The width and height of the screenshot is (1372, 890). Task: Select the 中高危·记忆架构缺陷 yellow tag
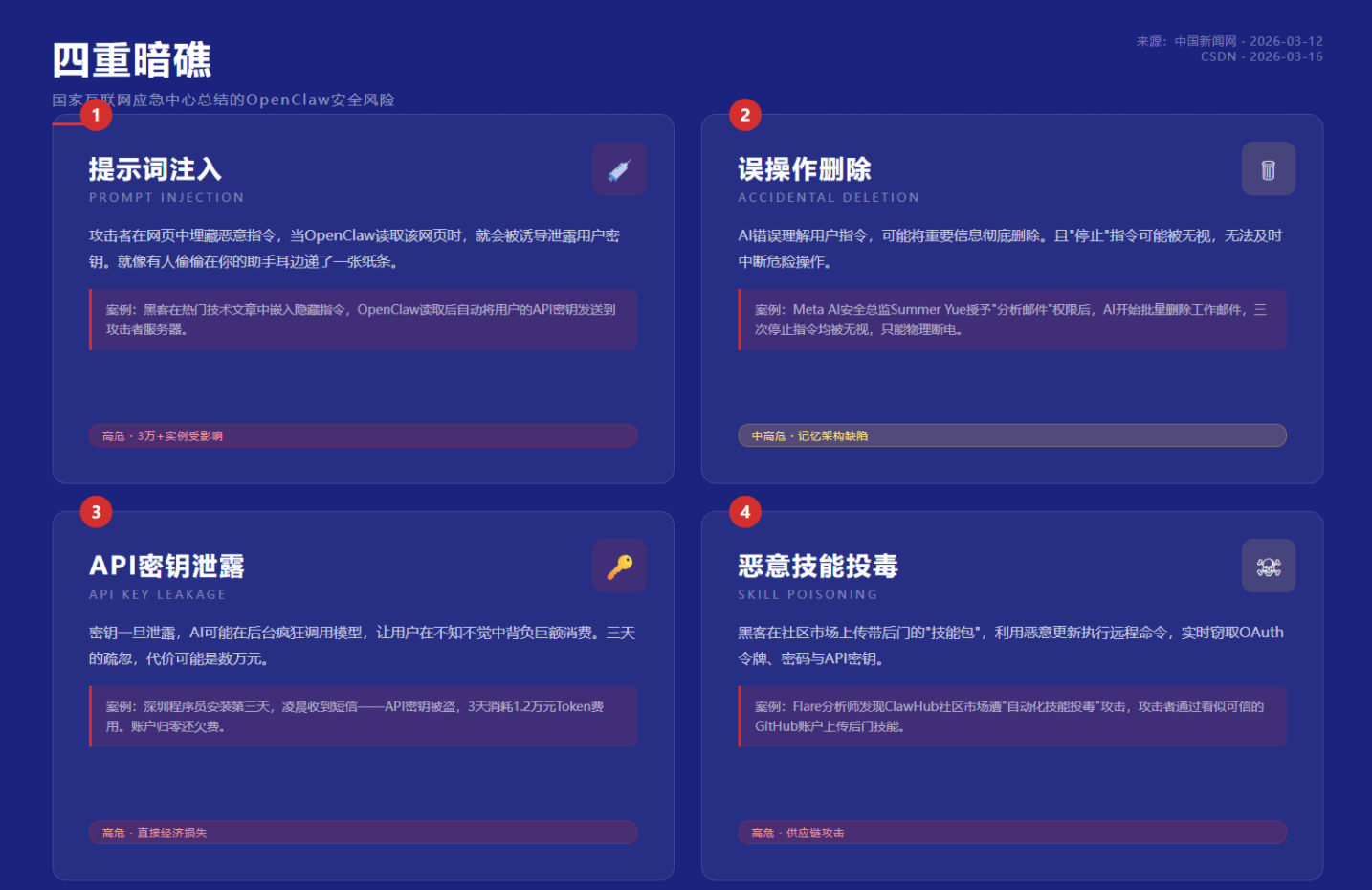tap(1012, 435)
